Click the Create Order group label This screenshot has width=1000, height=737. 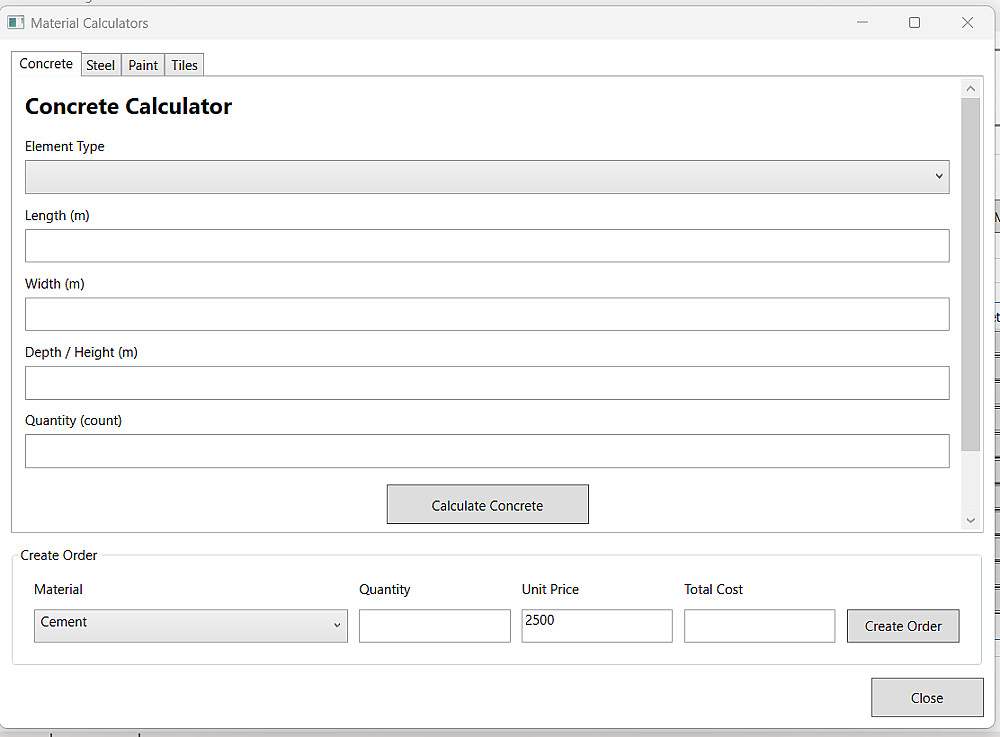point(59,555)
